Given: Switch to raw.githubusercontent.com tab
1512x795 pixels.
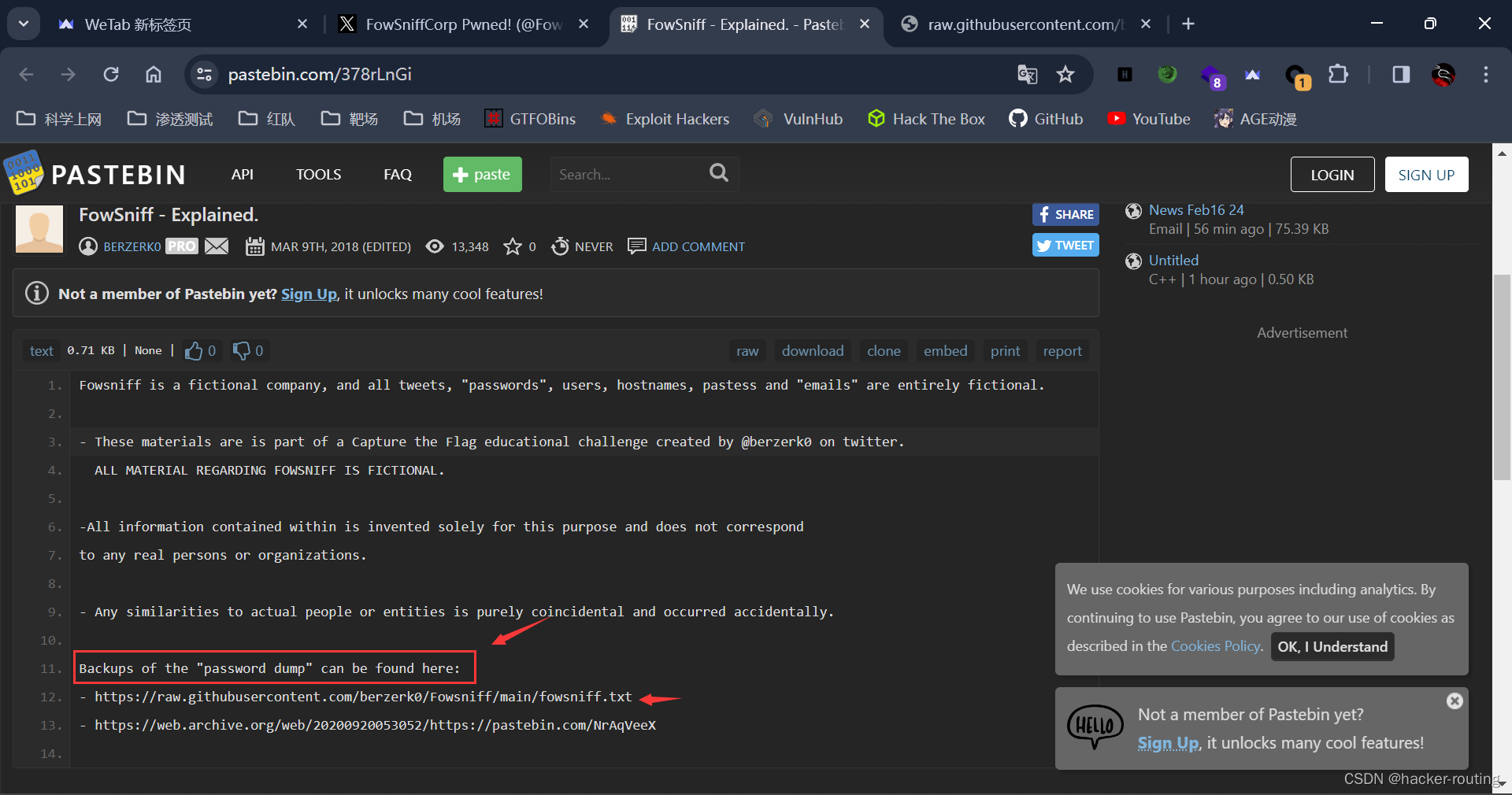Looking at the screenshot, I should coord(1025,24).
